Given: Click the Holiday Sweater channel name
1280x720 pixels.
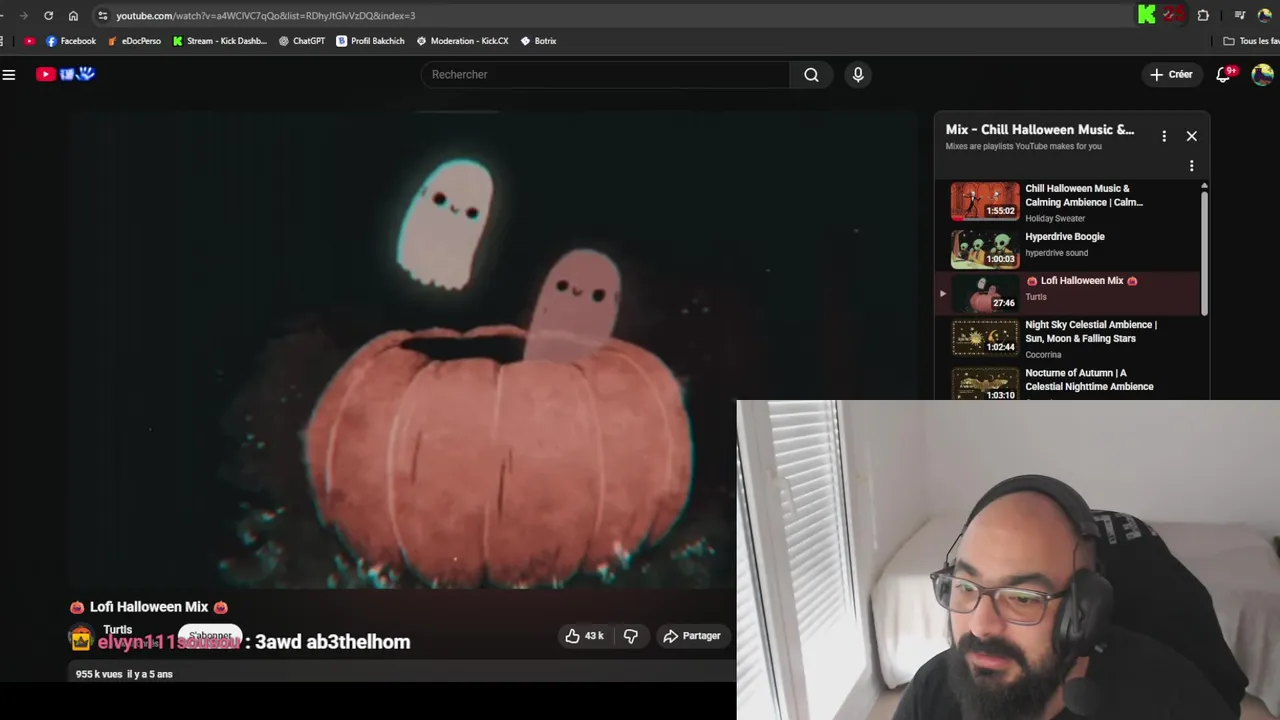Looking at the screenshot, I should pyautogui.click(x=1055, y=218).
